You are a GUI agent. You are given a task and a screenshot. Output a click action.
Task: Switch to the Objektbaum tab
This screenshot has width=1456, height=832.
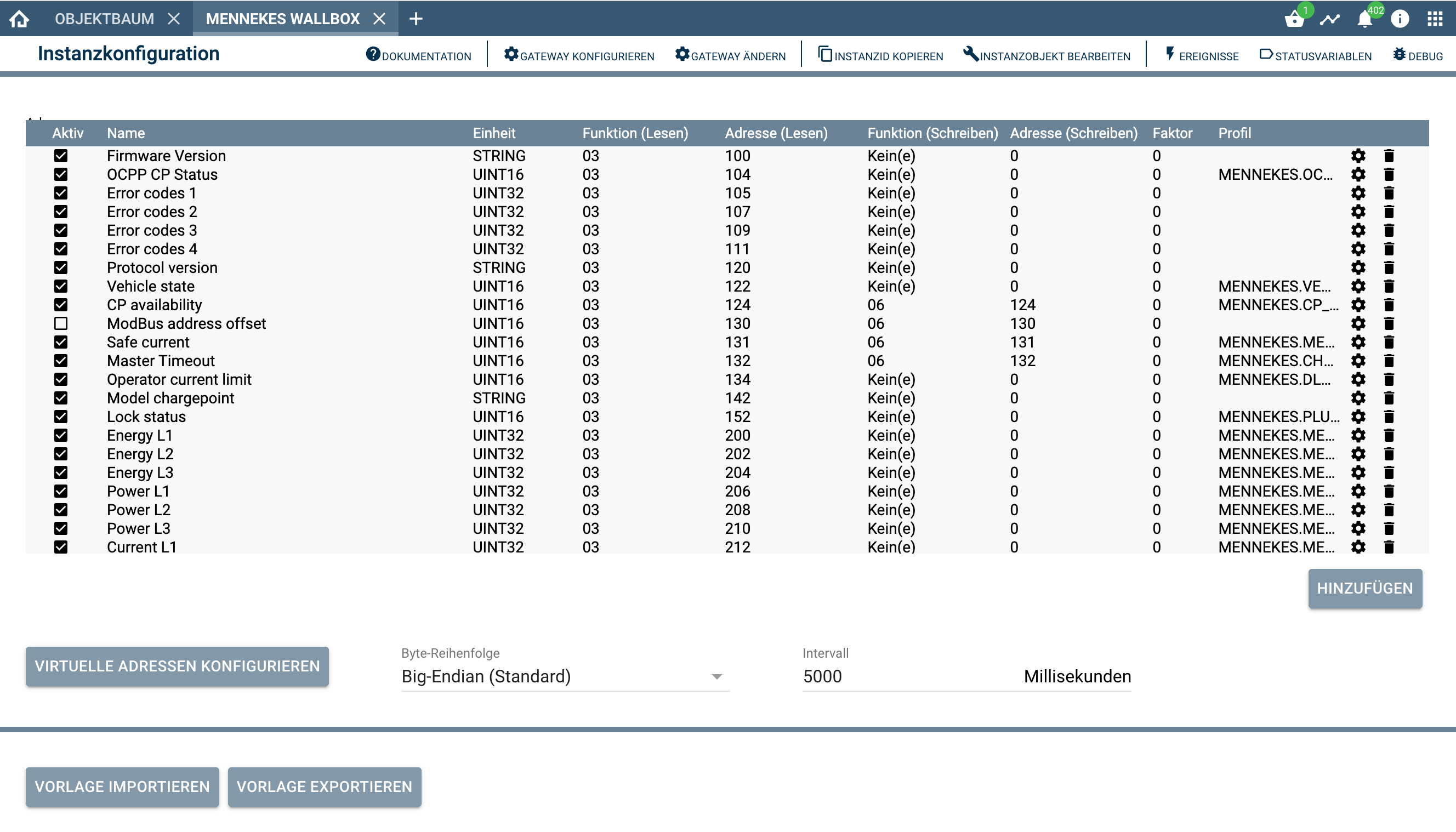(104, 19)
